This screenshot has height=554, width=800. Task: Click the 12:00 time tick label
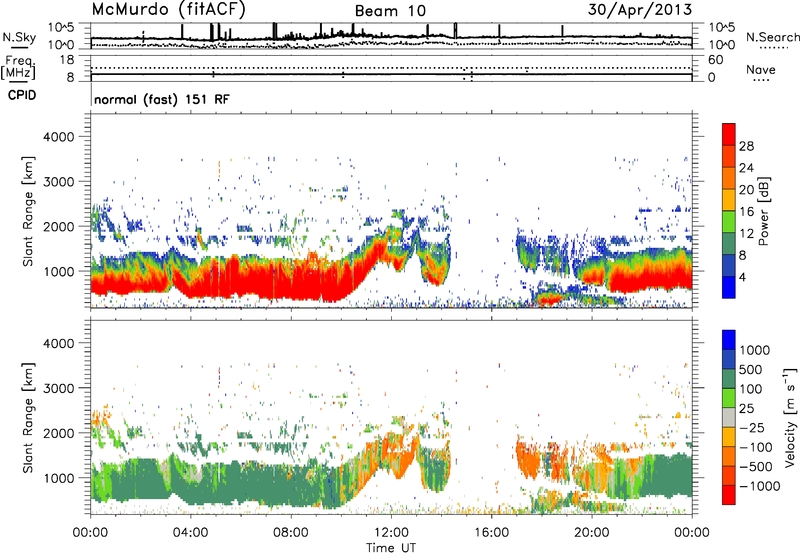391,533
